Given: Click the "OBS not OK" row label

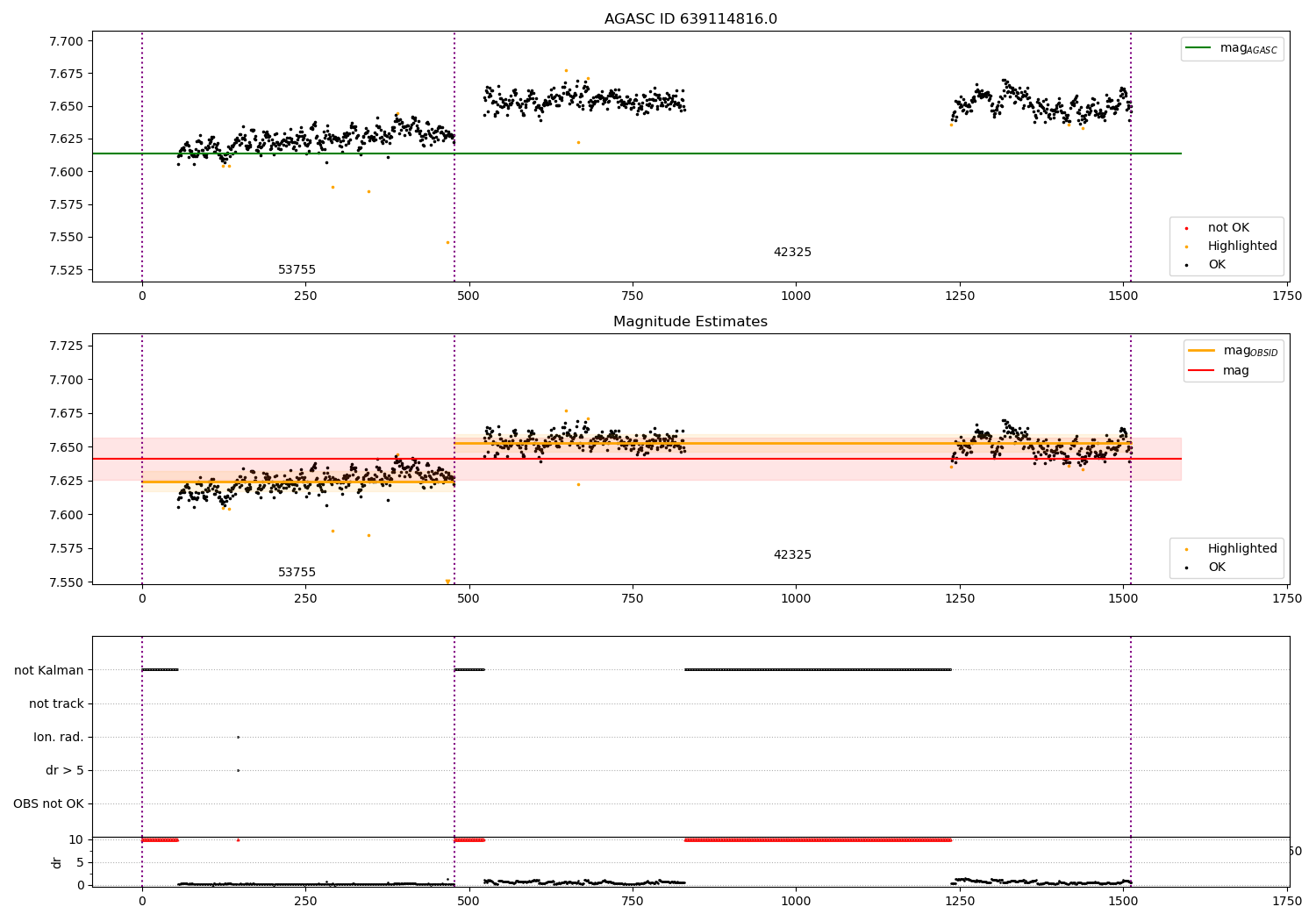Looking at the screenshot, I should click(48, 803).
